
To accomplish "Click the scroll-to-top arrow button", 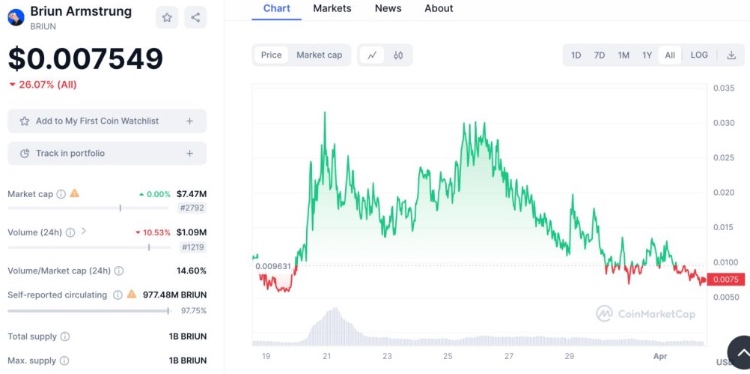I will point(739,353).
